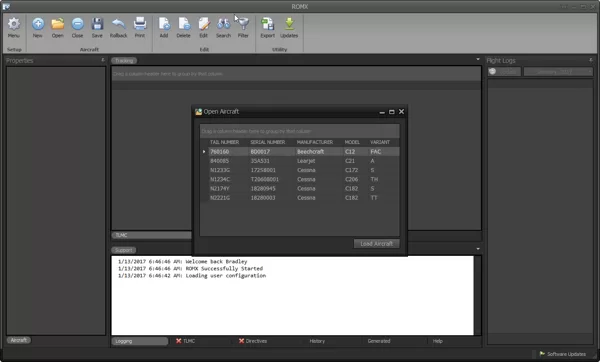The height and width of the screenshot is (362, 600).
Task: Select aircraft row N1234C
Action: coord(300,179)
